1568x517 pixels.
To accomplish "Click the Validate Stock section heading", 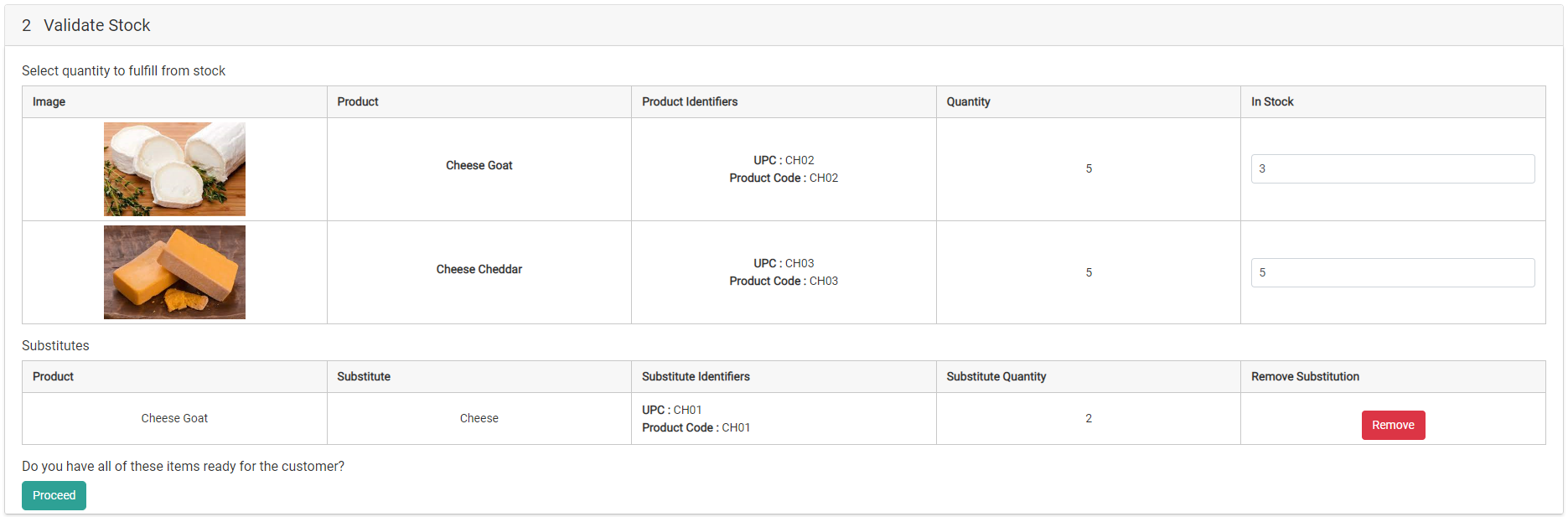I will [x=97, y=25].
